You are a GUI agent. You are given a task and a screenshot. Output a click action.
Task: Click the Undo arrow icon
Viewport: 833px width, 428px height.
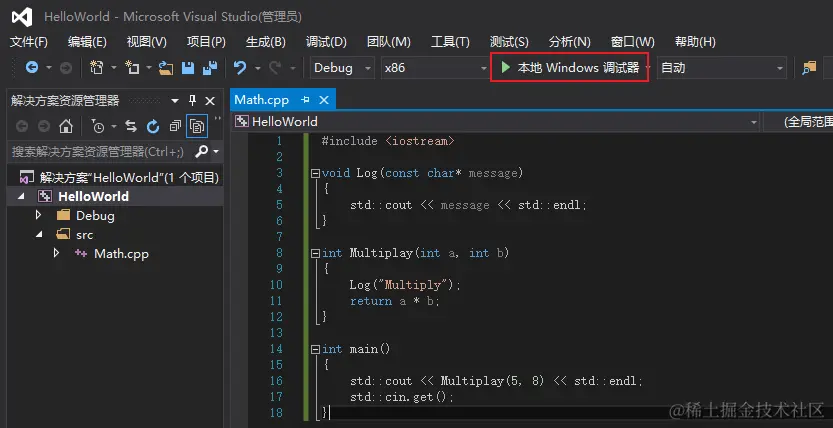(240, 68)
